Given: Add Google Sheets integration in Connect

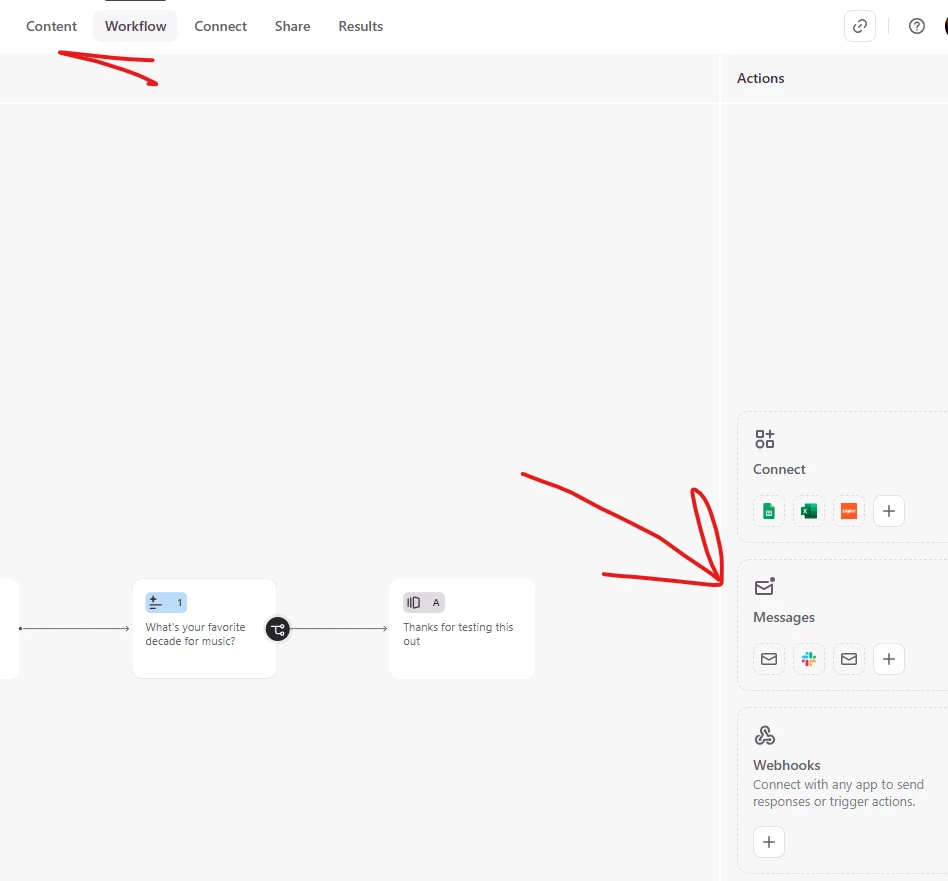Looking at the screenshot, I should point(768,511).
